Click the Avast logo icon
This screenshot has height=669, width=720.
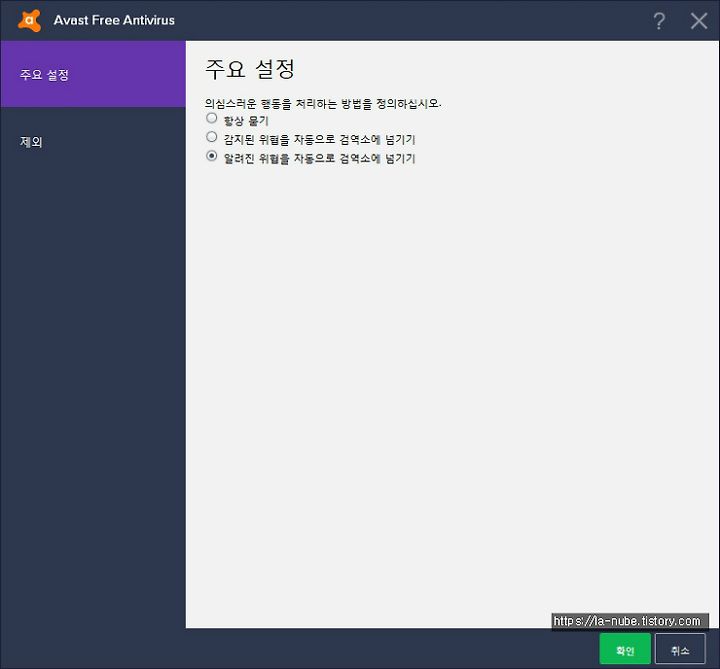click(29, 20)
